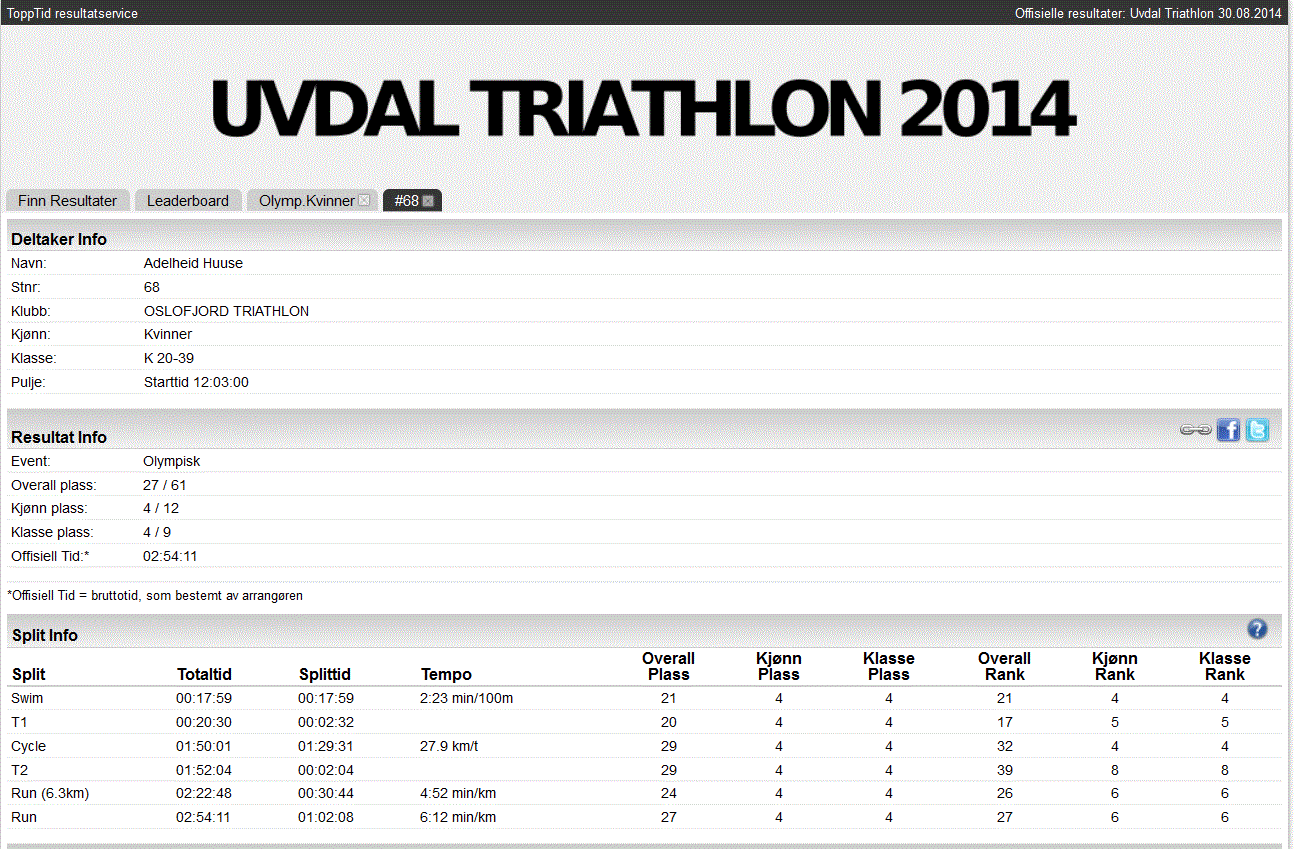Click T2 Overall Rank value 39
The width and height of the screenshot is (1295, 849).
[x=1005, y=770]
